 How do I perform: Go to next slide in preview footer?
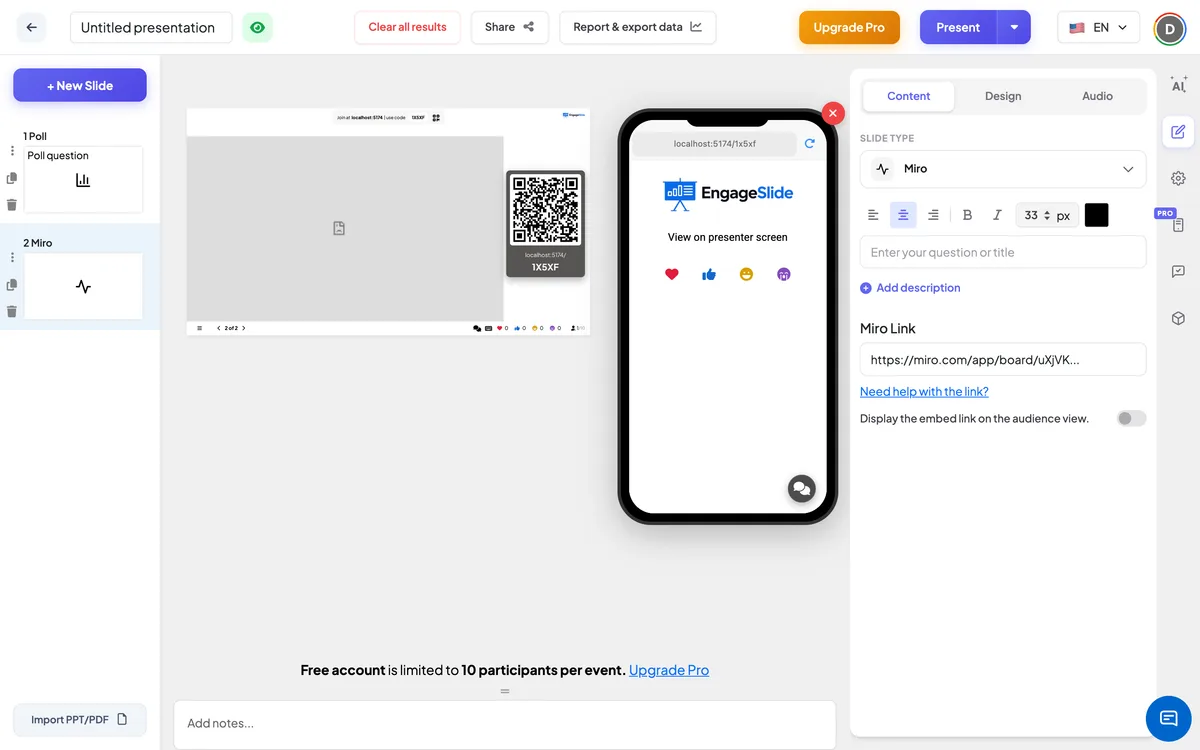coord(243,328)
